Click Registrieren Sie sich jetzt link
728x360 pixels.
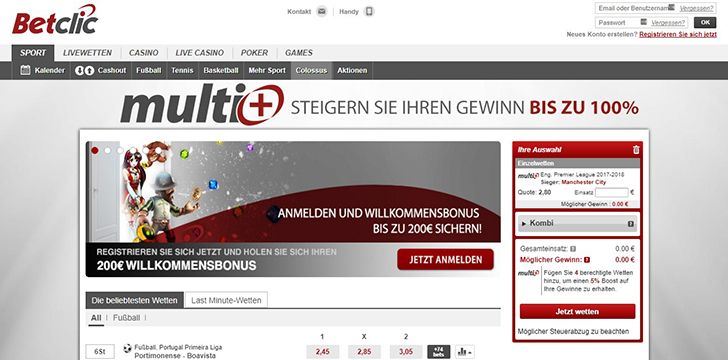(x=678, y=34)
